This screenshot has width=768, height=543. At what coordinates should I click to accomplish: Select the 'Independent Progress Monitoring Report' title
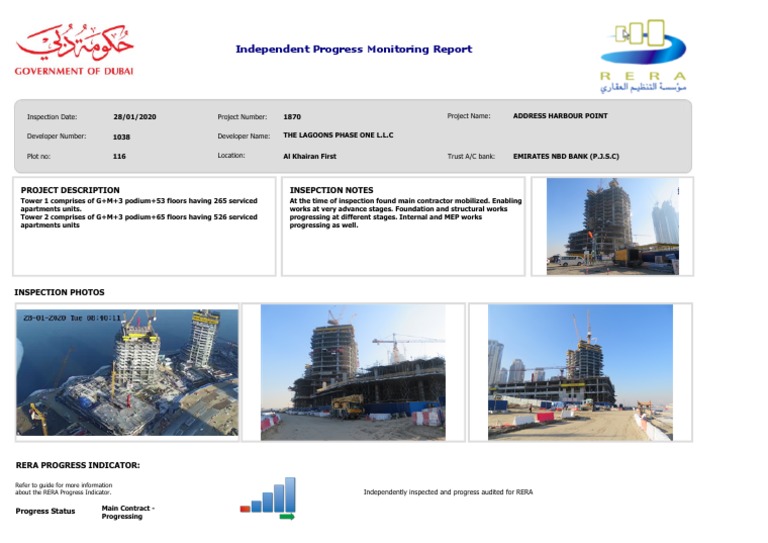point(354,49)
